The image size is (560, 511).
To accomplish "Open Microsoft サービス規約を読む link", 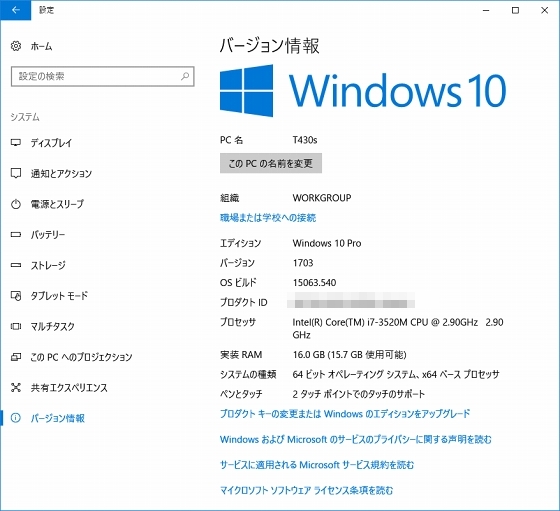I will point(317,465).
